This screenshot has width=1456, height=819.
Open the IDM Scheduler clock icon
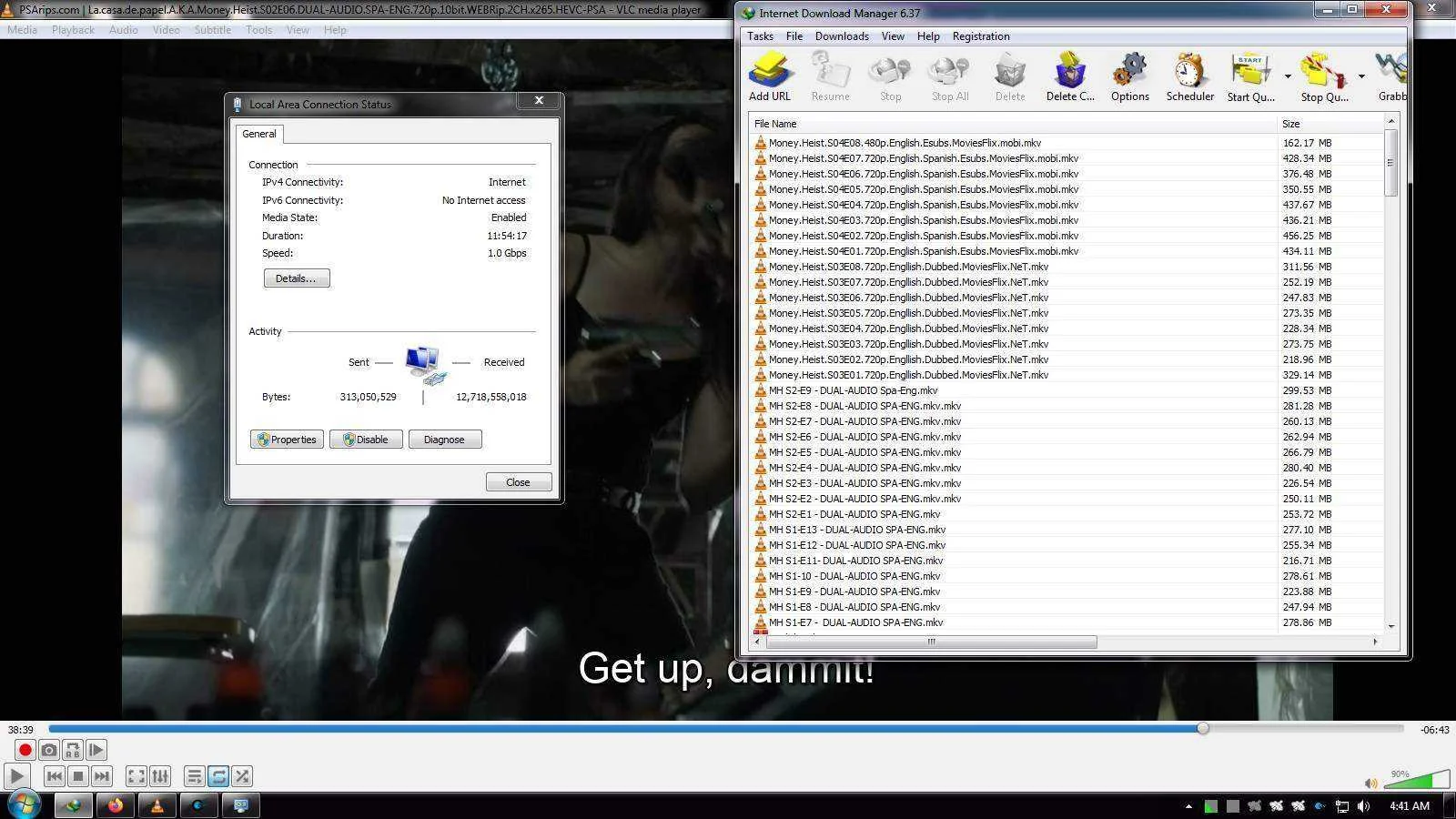[1190, 76]
